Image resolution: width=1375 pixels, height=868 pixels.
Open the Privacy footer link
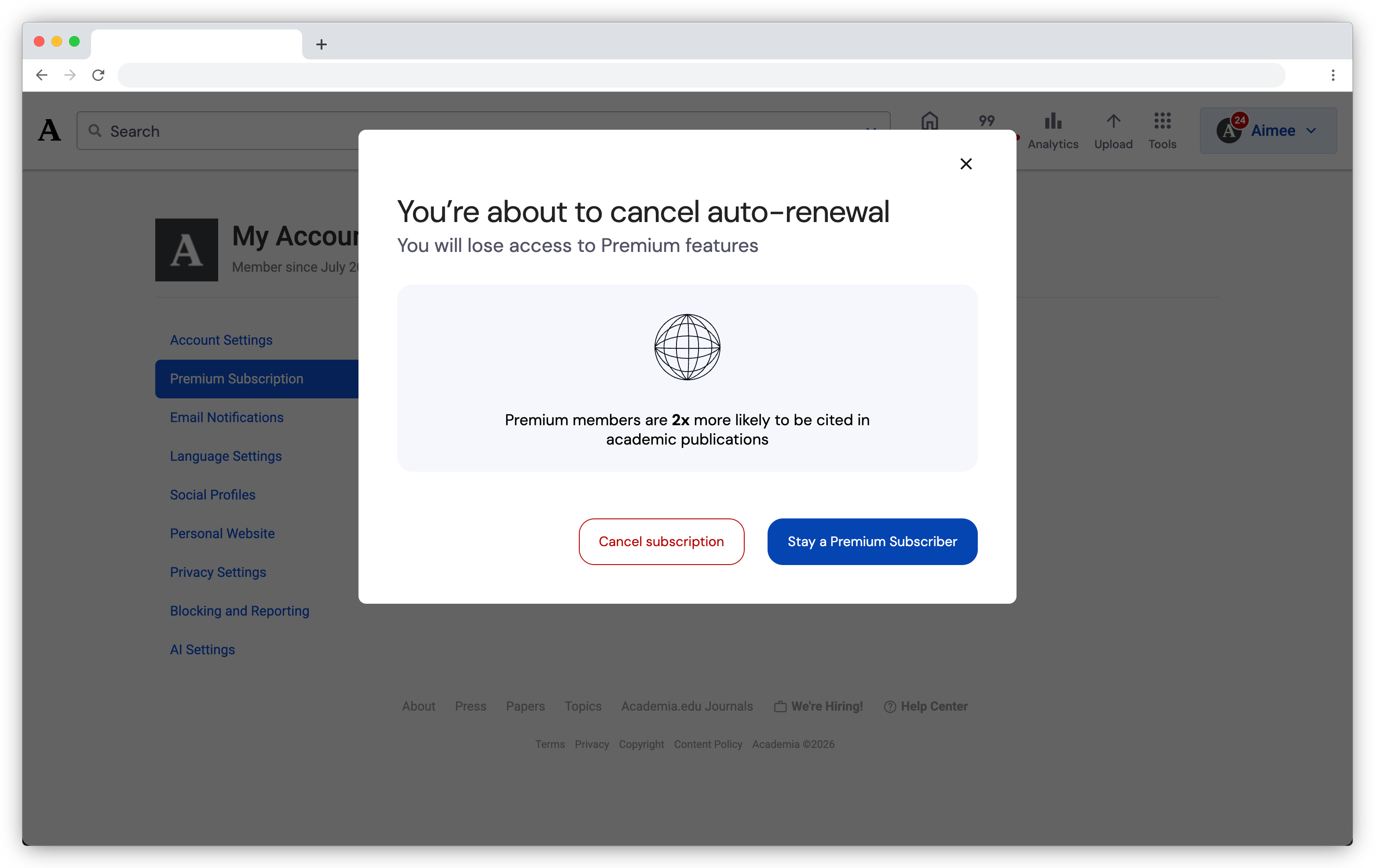[592, 744]
